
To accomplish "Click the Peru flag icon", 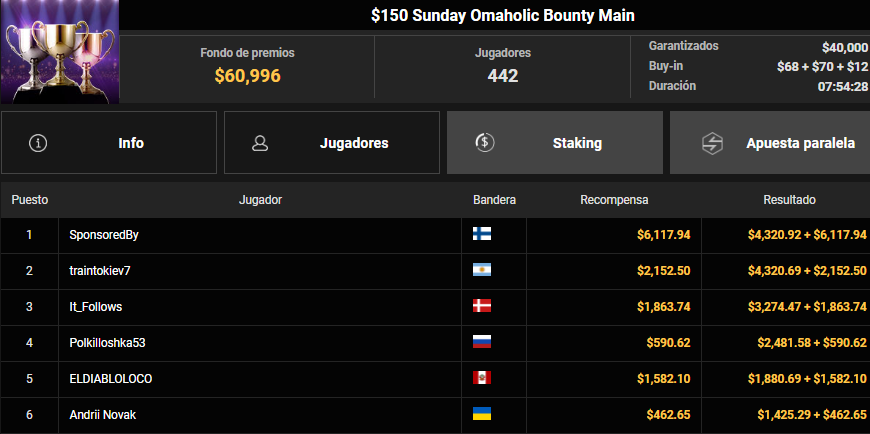I will pos(482,379).
